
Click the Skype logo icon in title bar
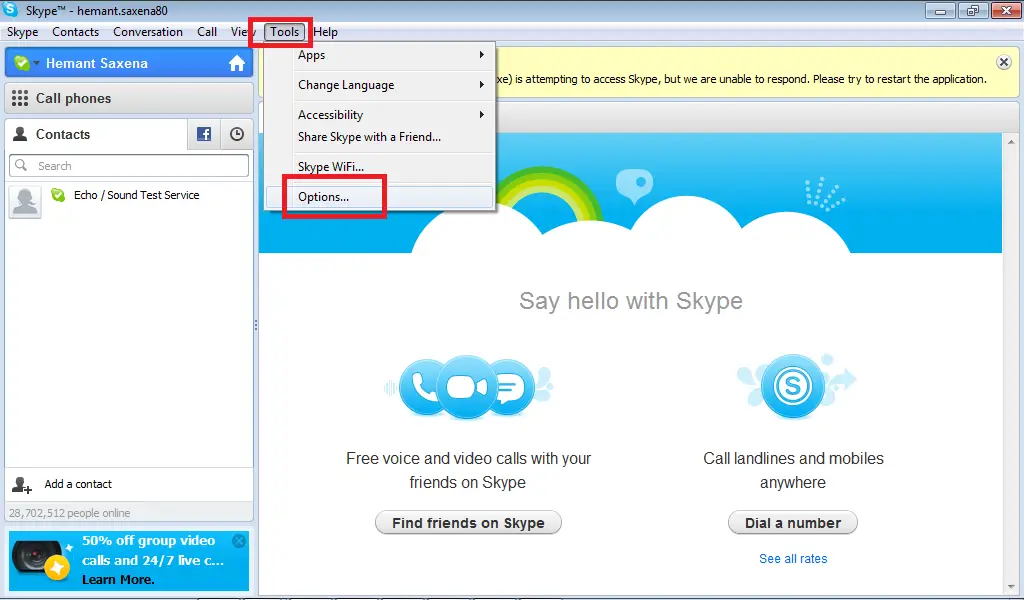tap(10, 10)
